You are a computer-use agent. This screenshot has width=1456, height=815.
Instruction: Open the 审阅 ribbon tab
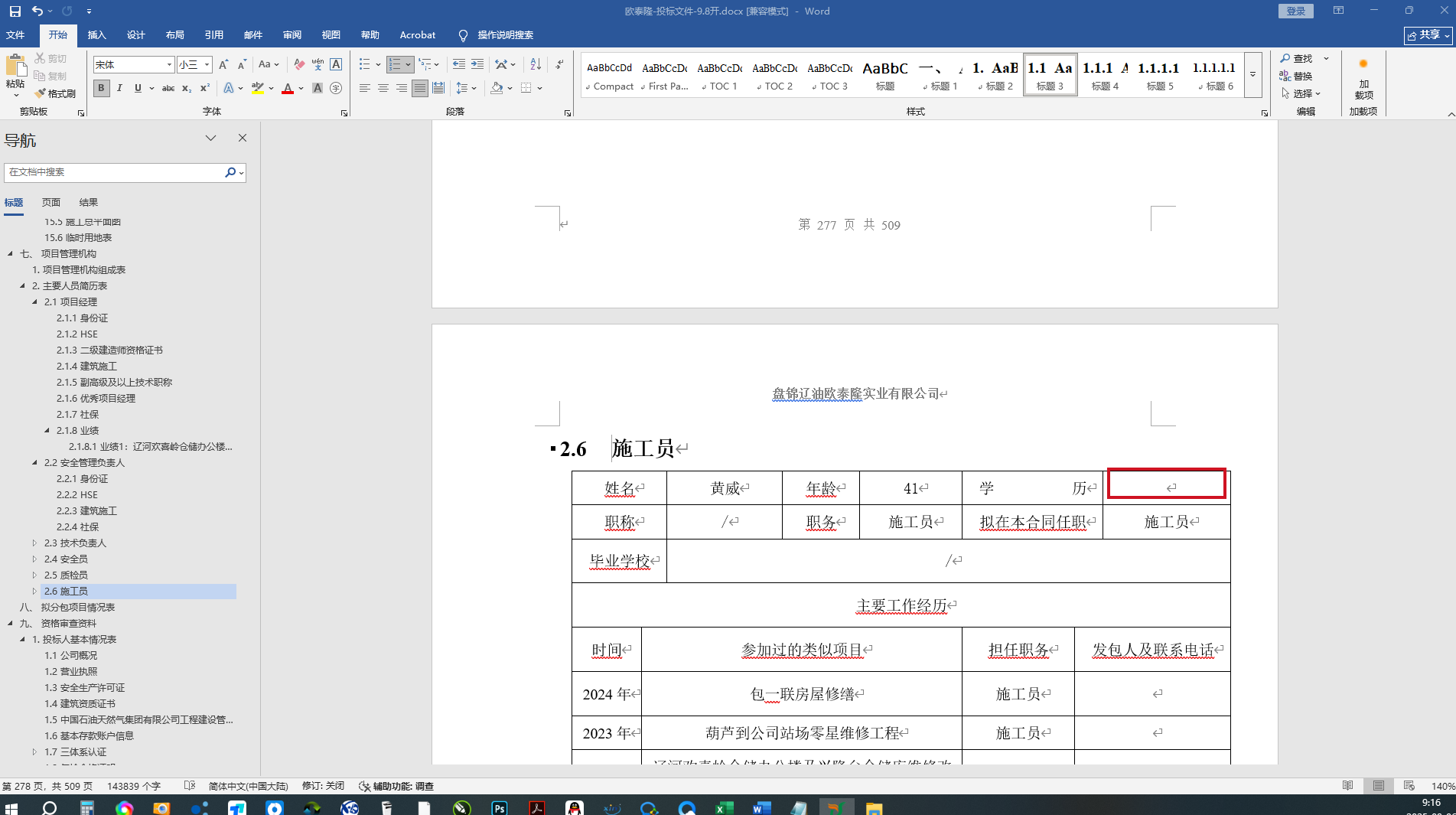click(292, 35)
